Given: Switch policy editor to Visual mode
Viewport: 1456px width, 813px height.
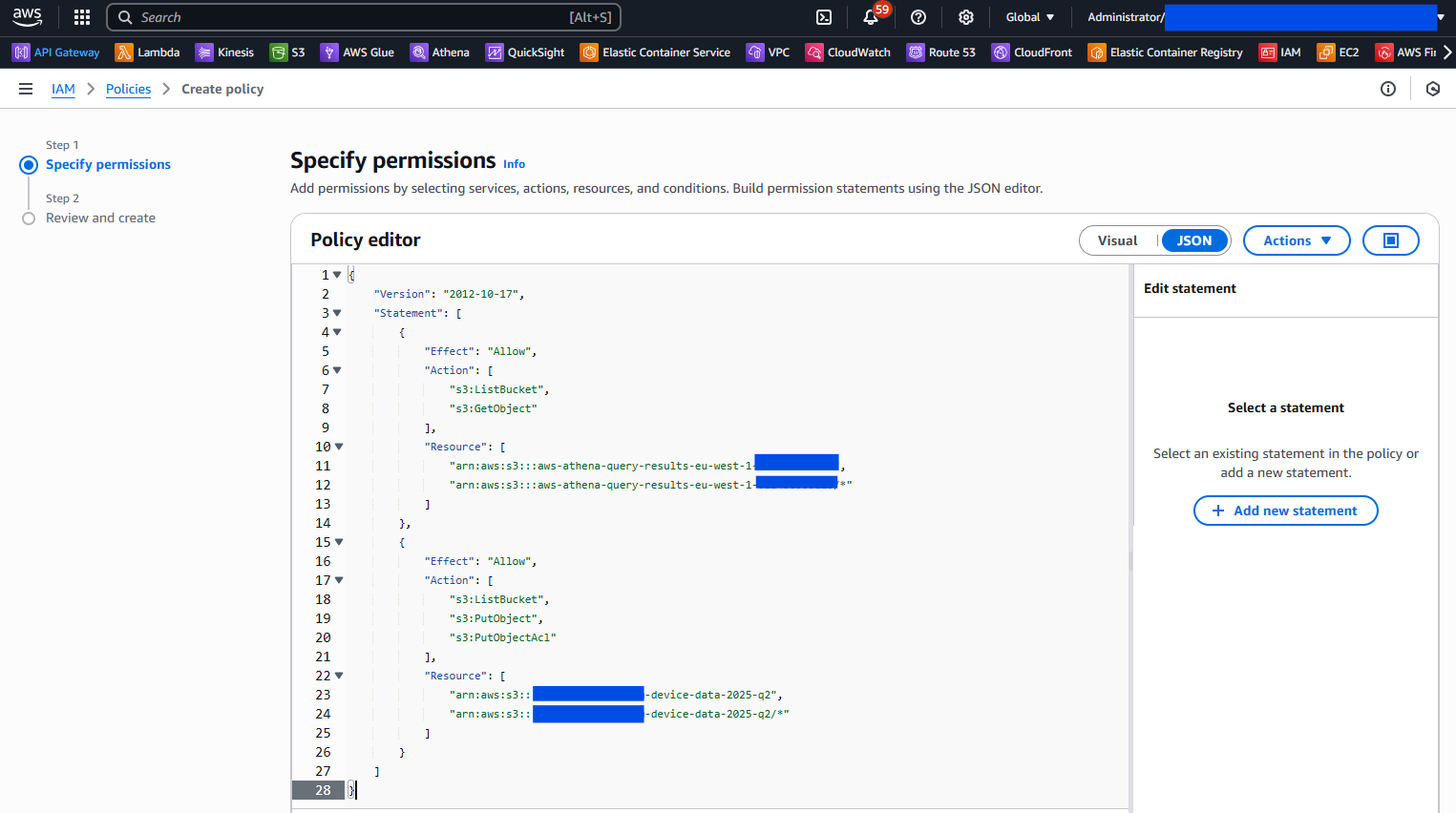Looking at the screenshot, I should pyautogui.click(x=1117, y=240).
